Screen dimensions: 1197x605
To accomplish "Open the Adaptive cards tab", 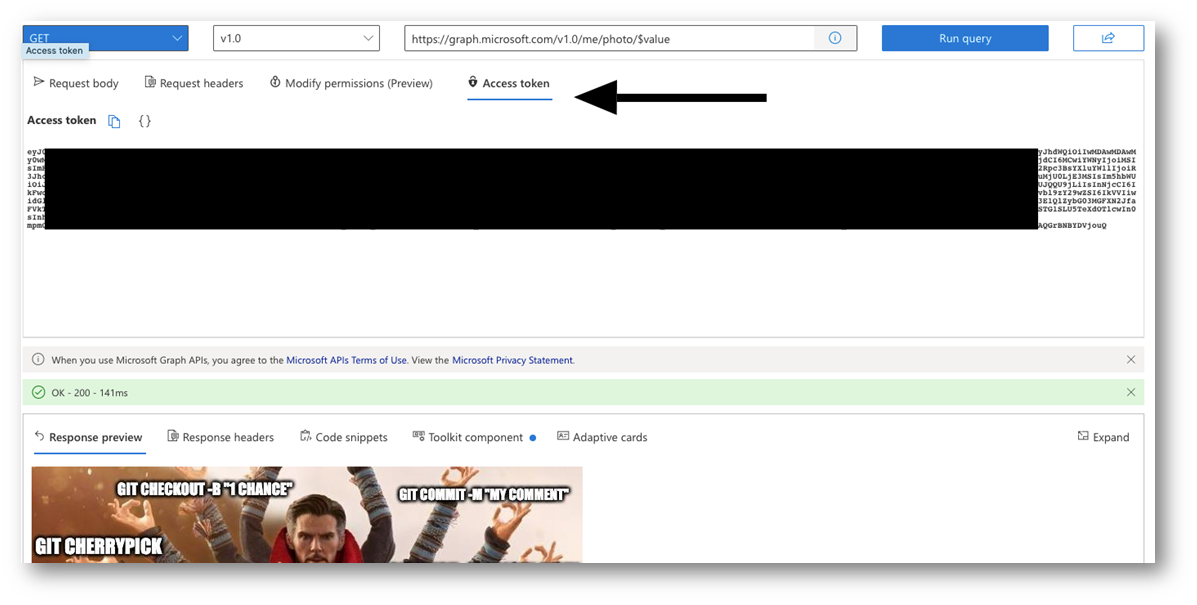I will point(602,437).
